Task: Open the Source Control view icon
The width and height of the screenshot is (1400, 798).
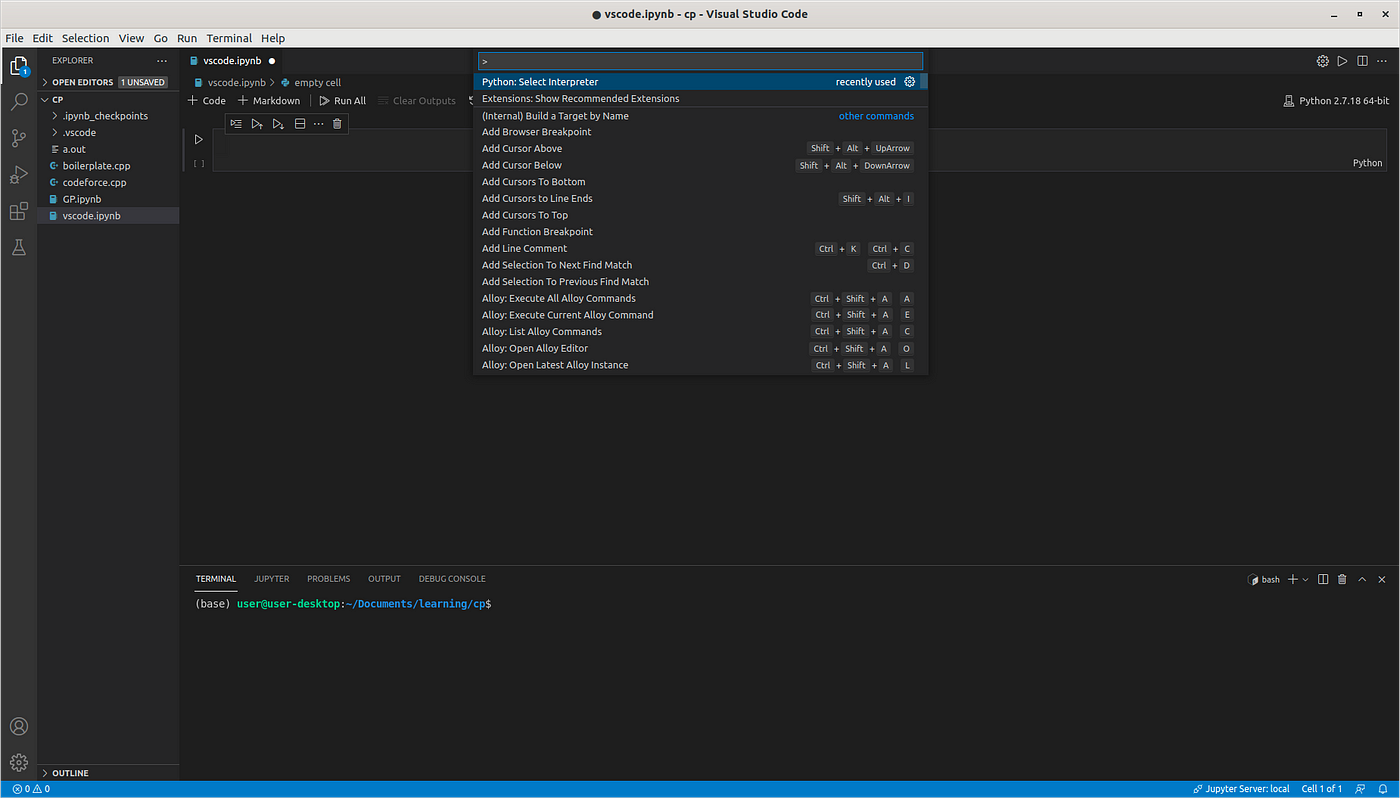Action: (x=19, y=138)
